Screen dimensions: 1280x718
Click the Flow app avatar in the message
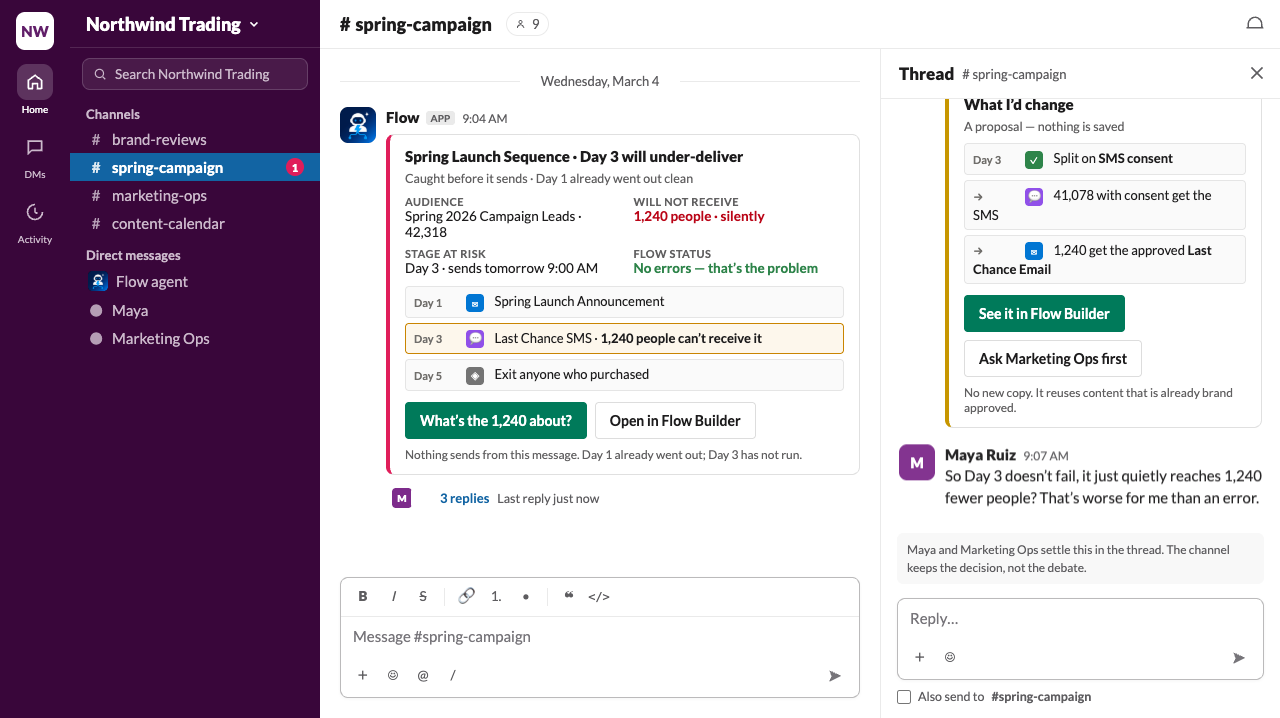[358, 125]
